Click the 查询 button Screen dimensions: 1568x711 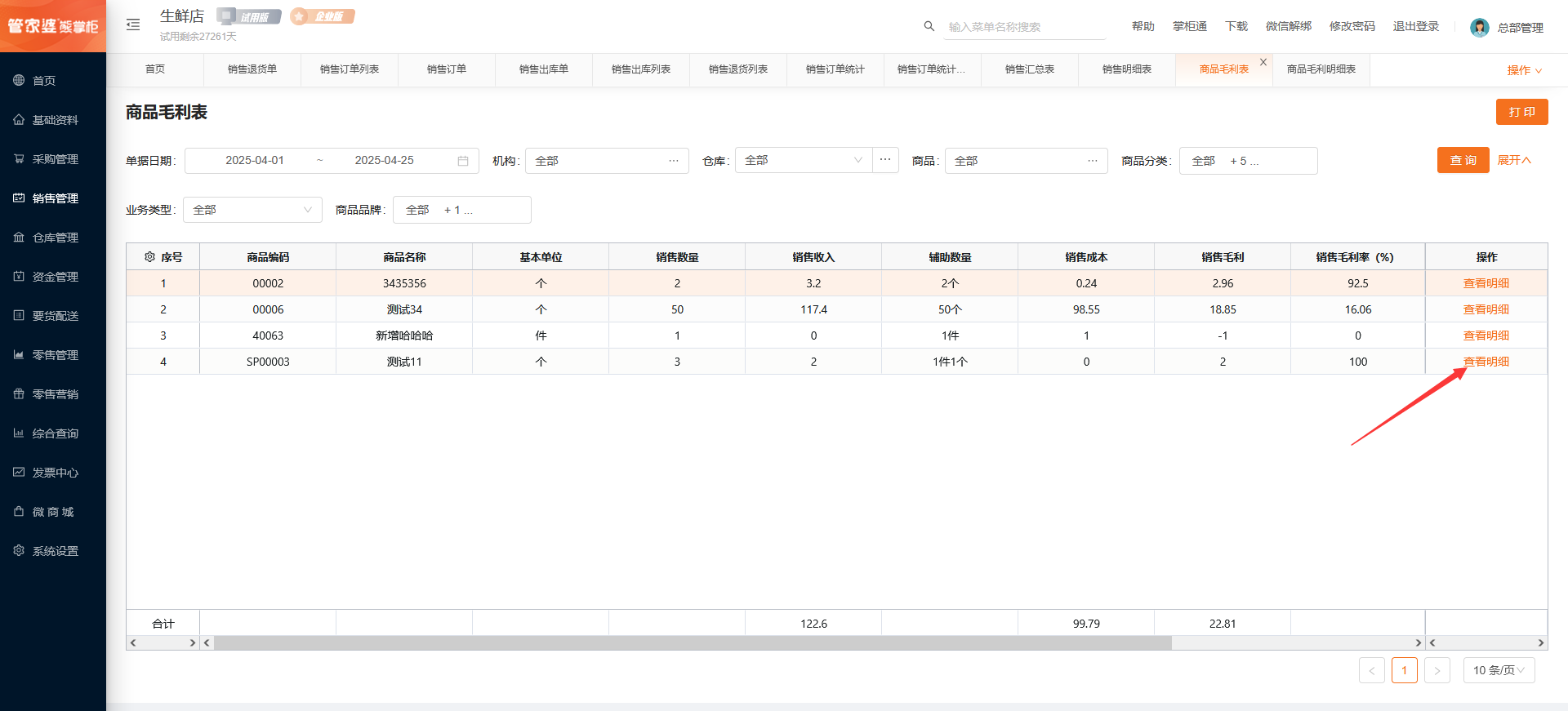tap(1463, 160)
